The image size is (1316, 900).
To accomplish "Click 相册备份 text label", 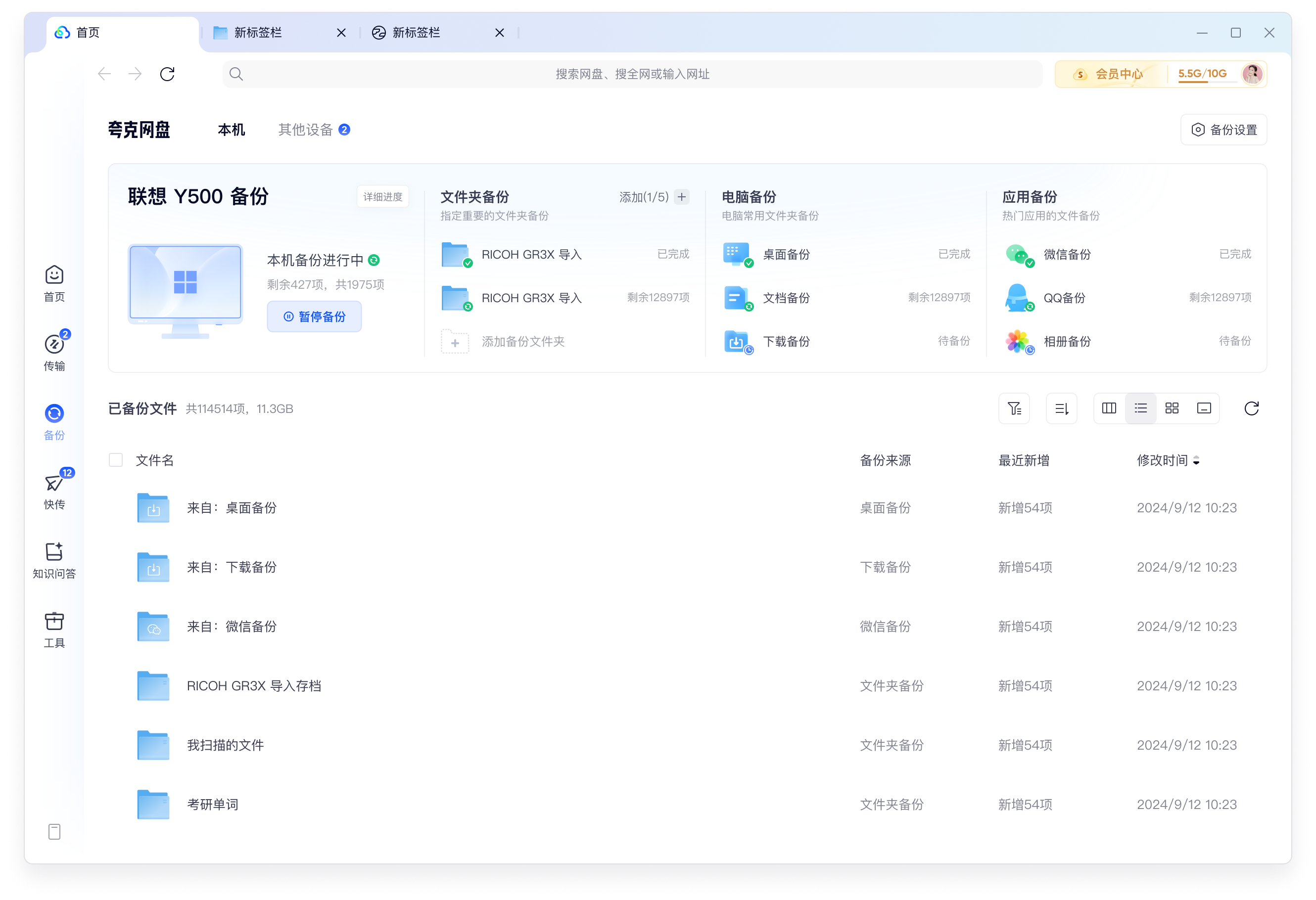I will [1067, 341].
